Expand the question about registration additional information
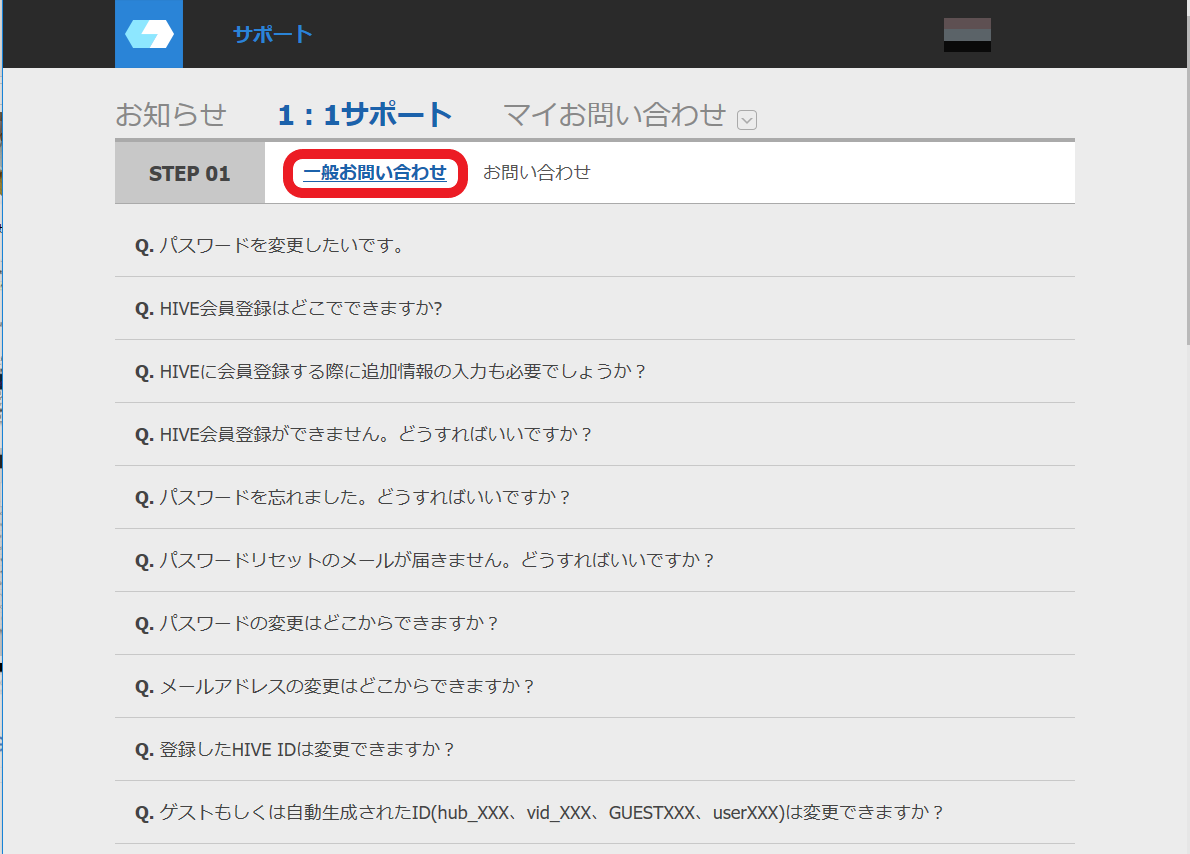Screen dimensions: 1190x854 [390, 370]
